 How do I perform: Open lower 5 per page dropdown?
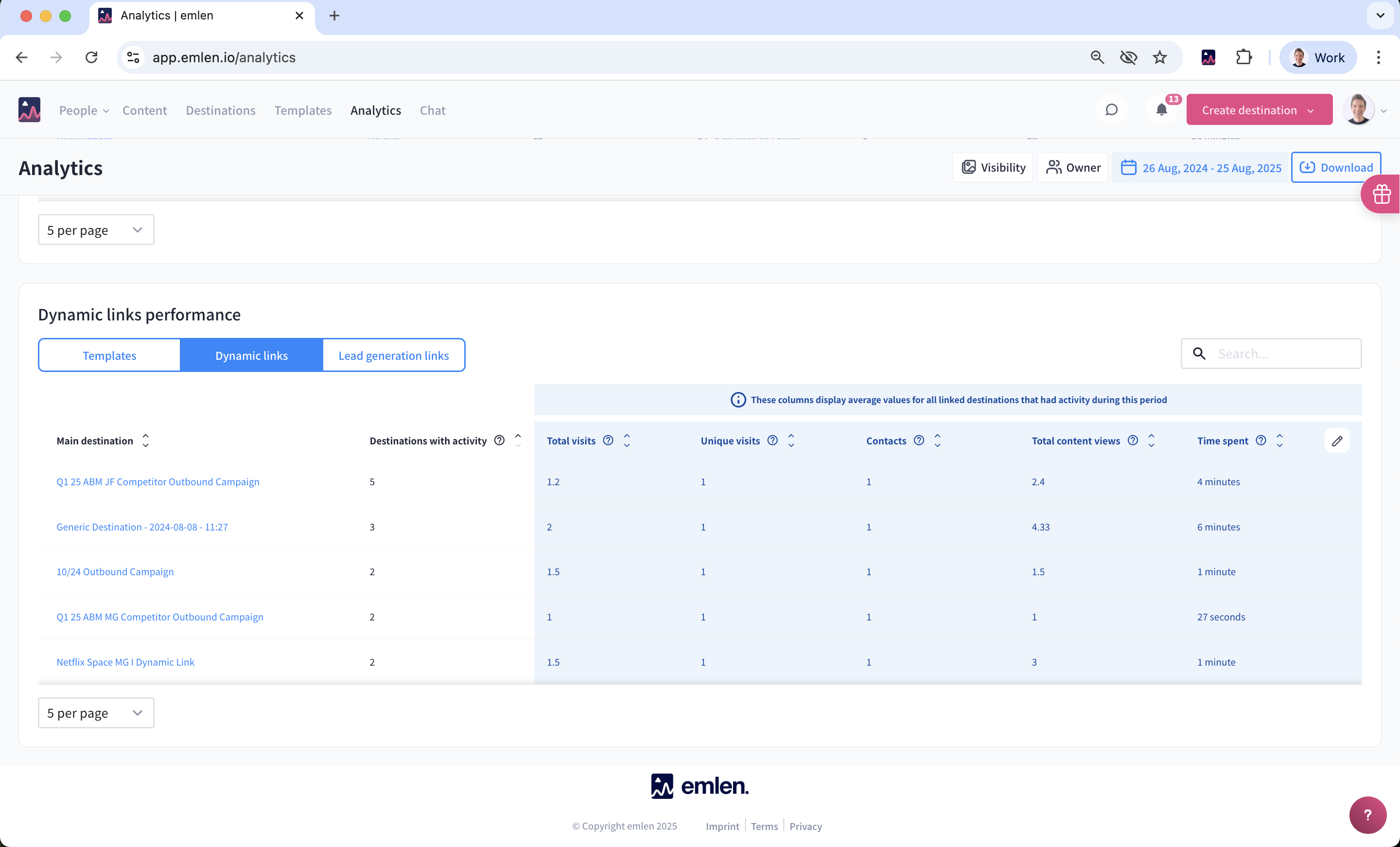[x=95, y=713]
